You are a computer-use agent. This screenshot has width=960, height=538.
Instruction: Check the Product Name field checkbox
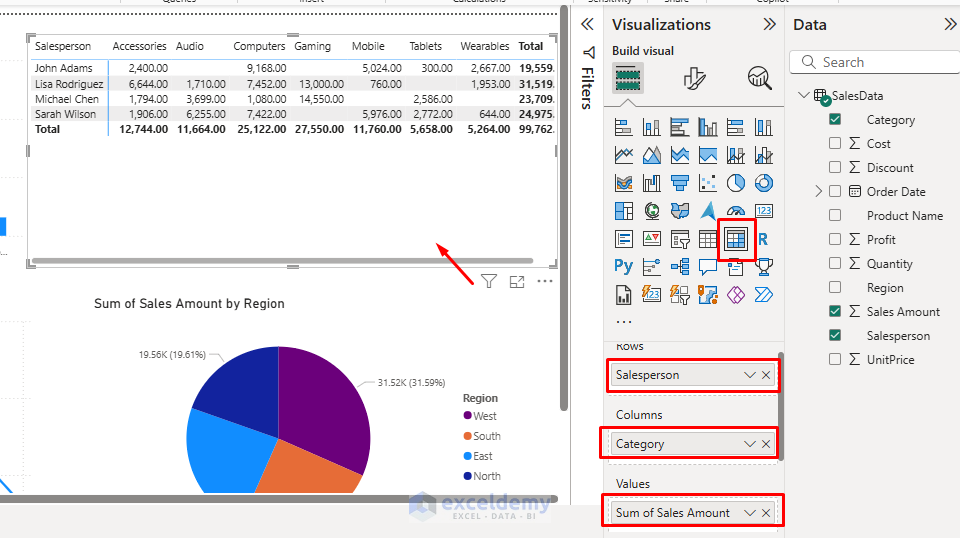click(x=834, y=215)
